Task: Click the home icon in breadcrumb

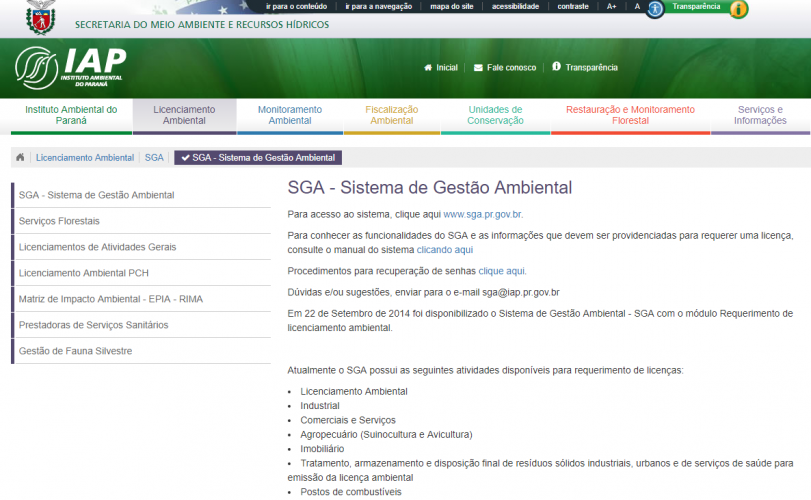Action: coord(20,158)
